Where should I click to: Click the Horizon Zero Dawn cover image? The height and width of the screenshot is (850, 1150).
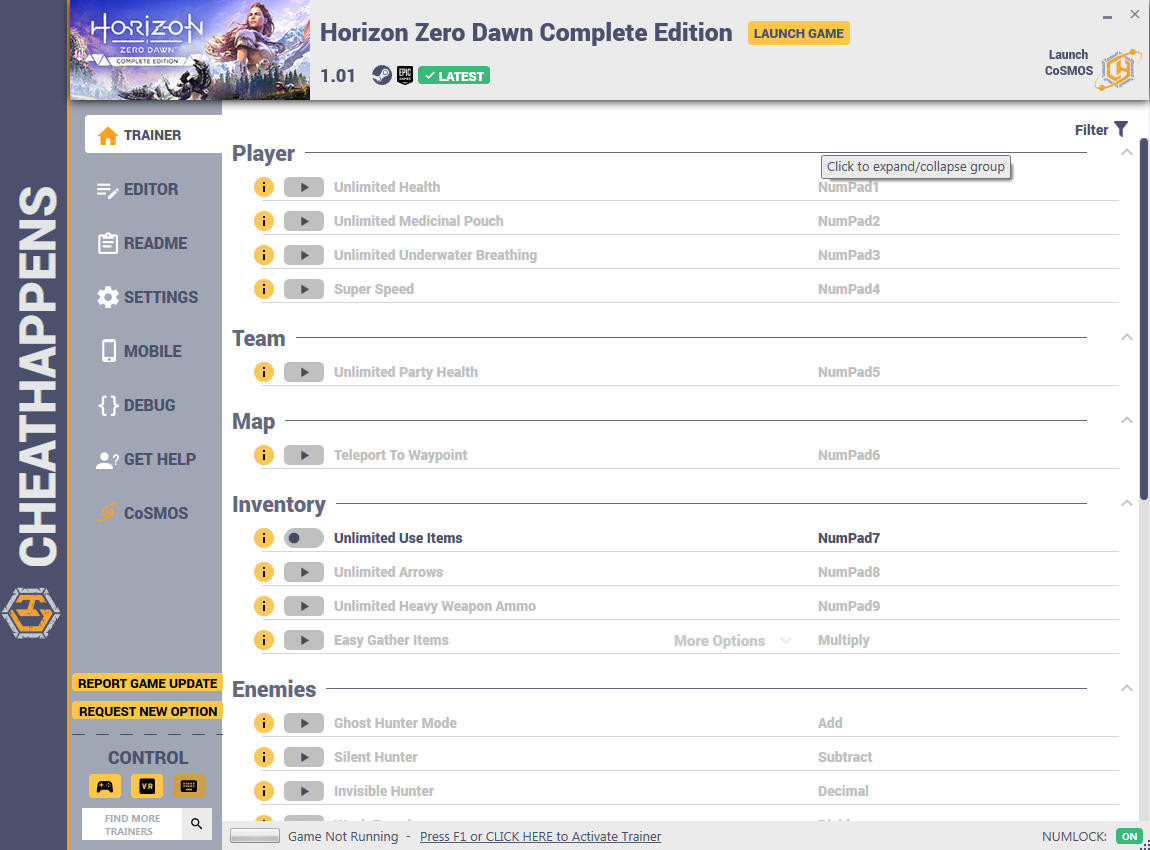[x=190, y=50]
